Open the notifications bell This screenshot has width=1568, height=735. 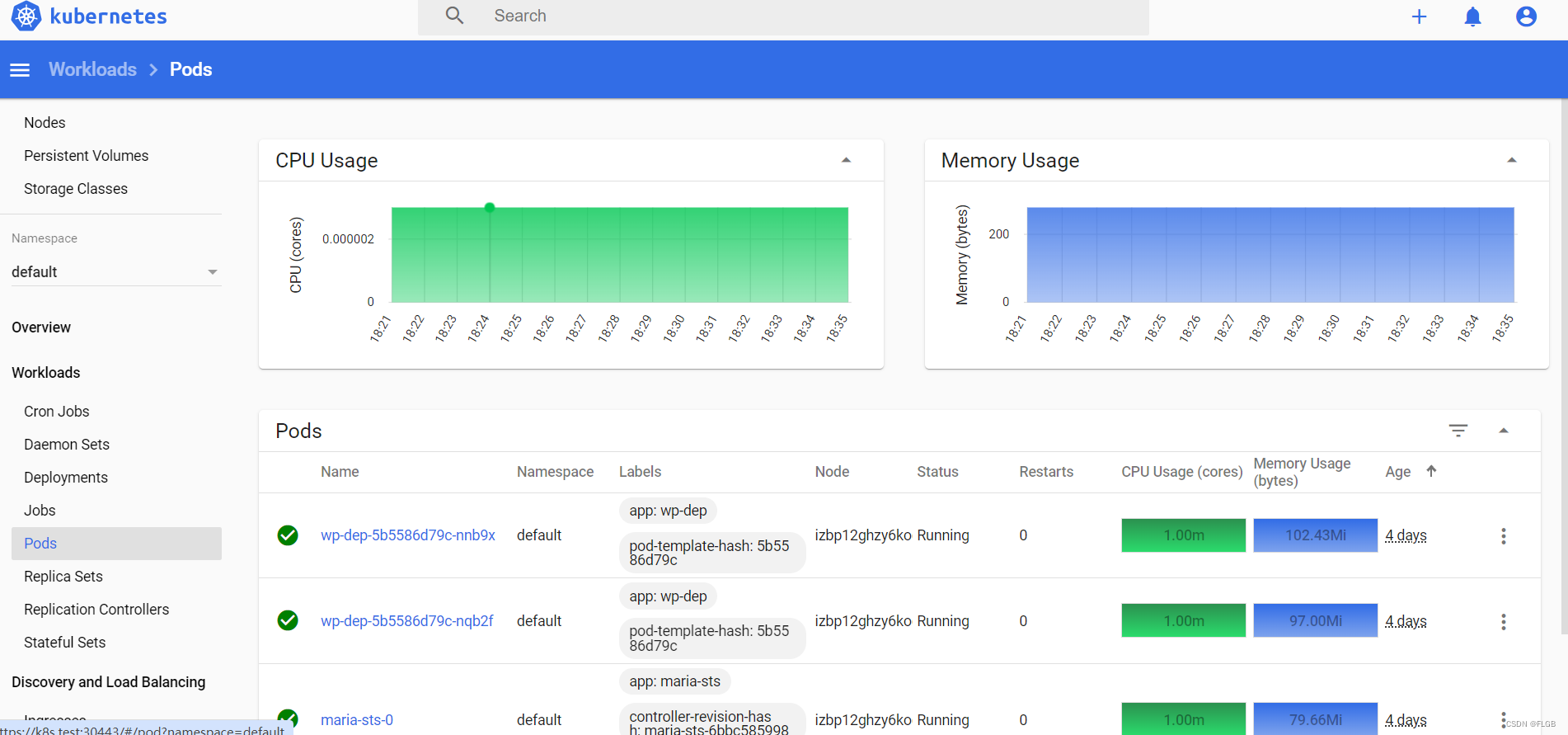point(1472,16)
